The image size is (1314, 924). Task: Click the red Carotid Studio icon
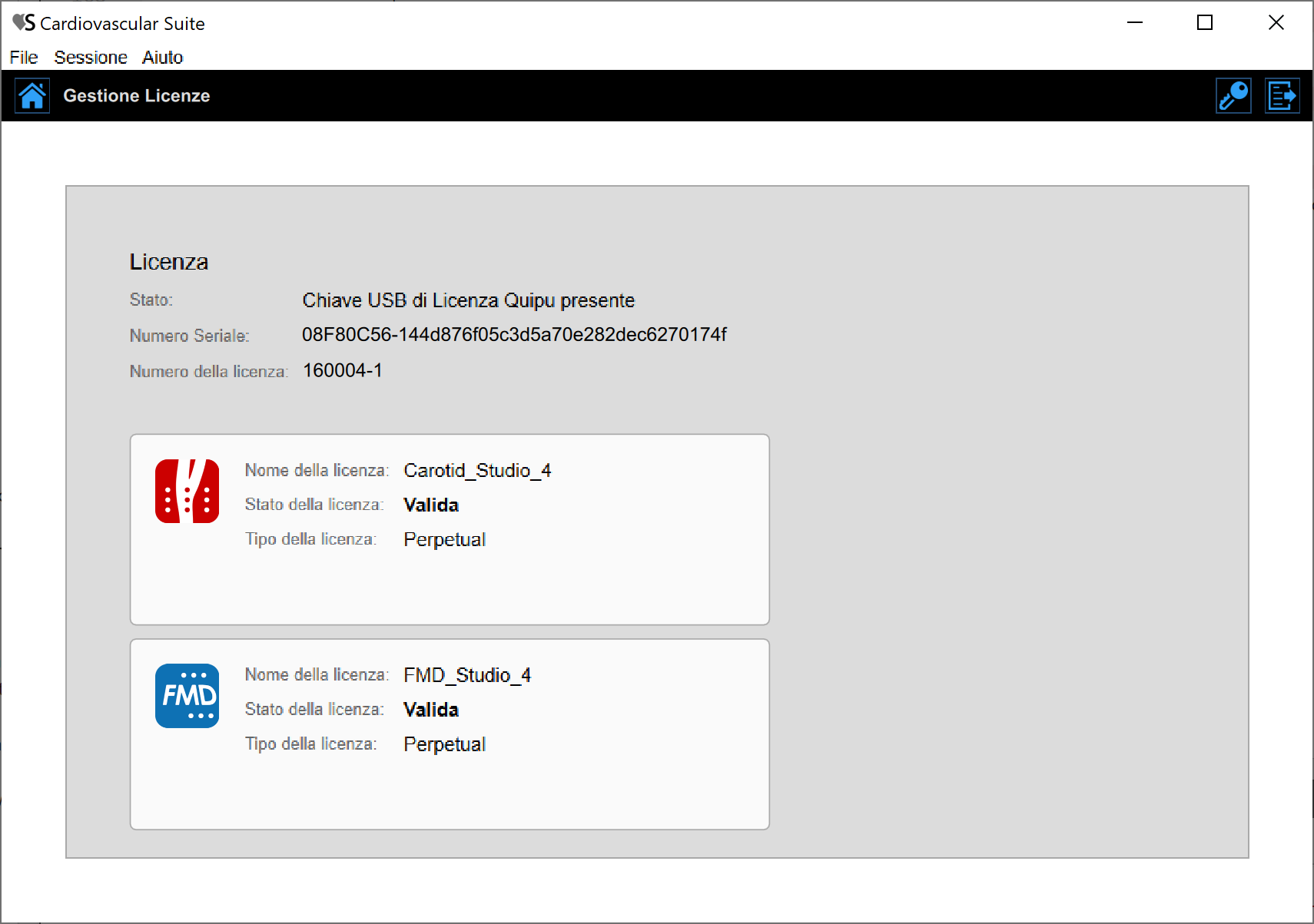[x=187, y=492]
